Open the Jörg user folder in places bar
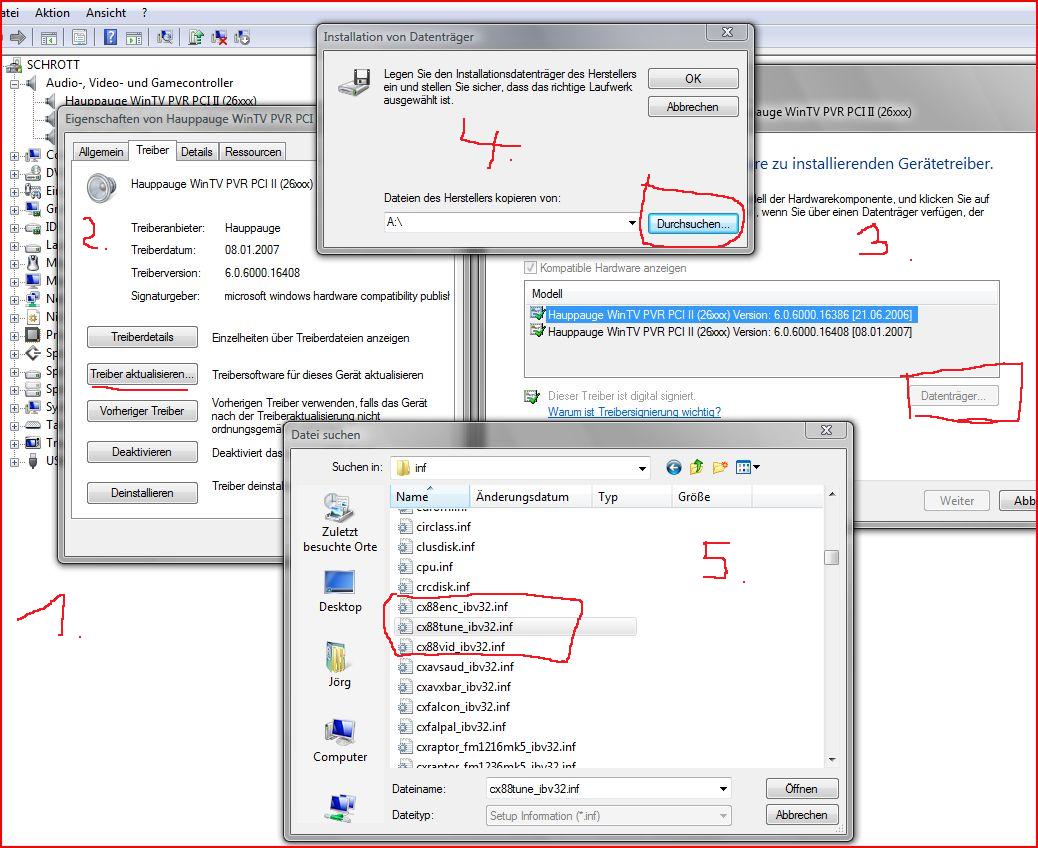 click(340, 665)
